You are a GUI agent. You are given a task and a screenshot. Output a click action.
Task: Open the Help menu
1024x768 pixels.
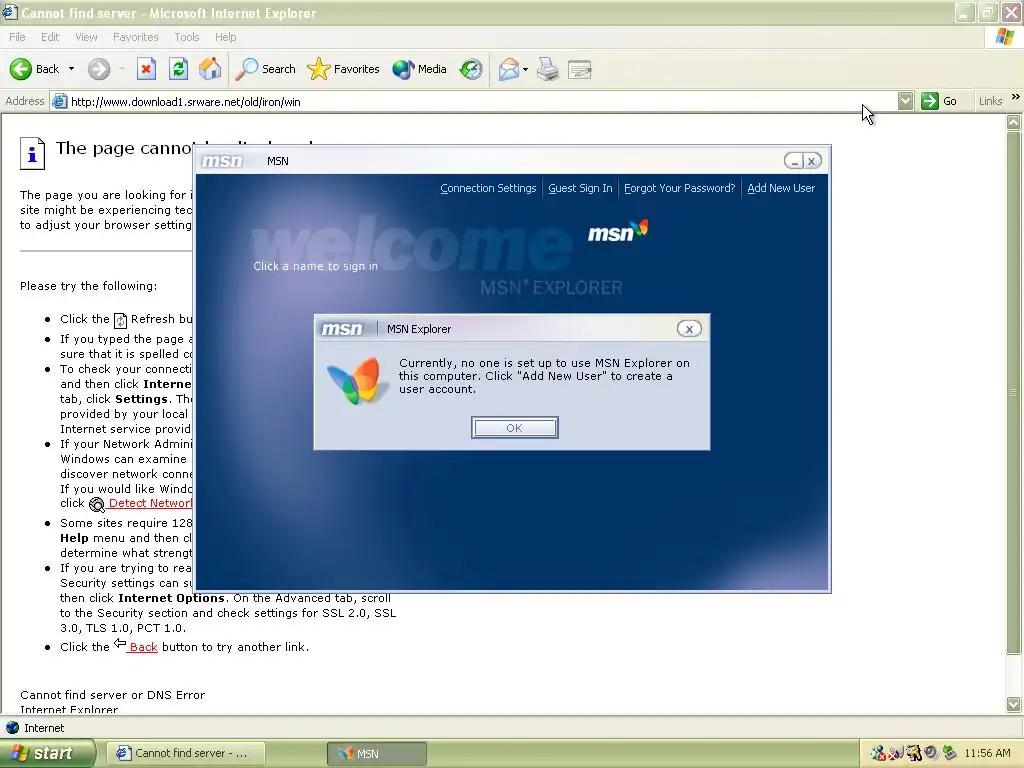[225, 37]
